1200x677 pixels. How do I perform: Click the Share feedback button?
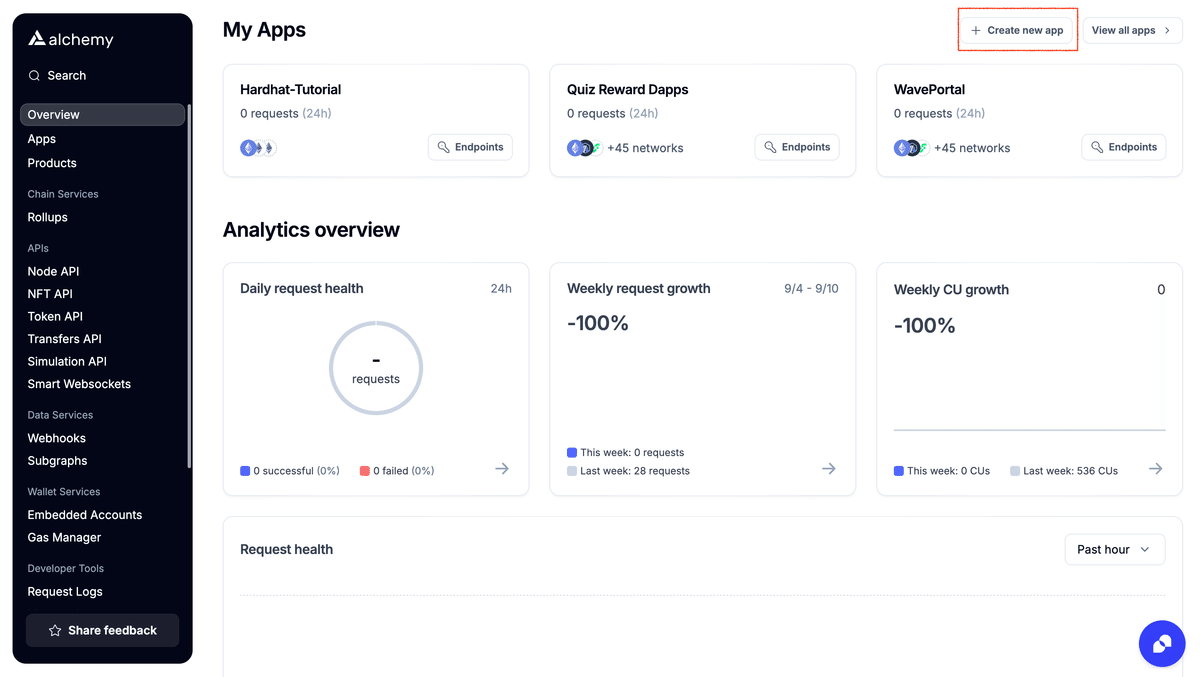103,631
